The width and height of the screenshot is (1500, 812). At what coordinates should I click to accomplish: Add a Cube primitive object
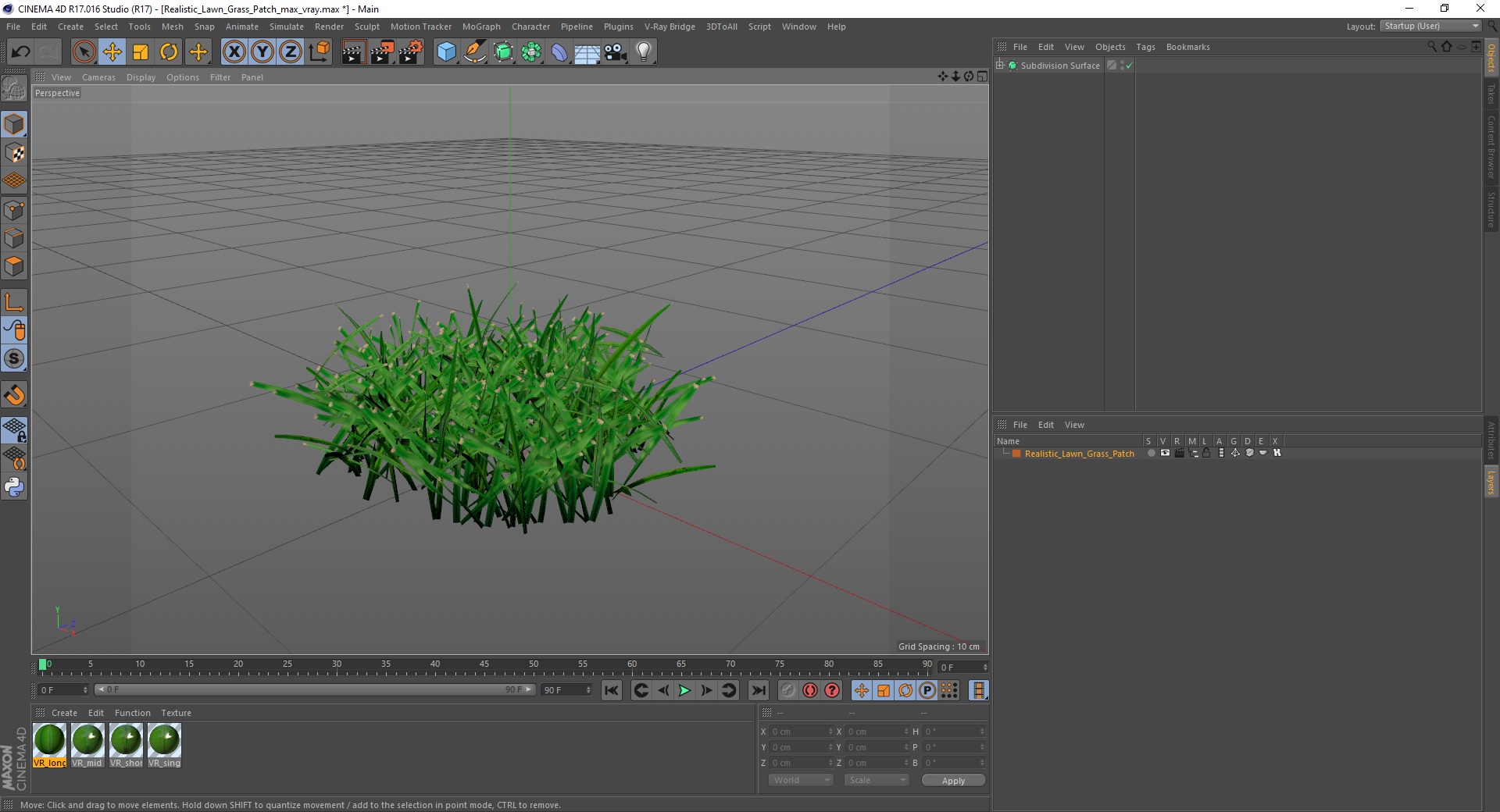tap(446, 52)
